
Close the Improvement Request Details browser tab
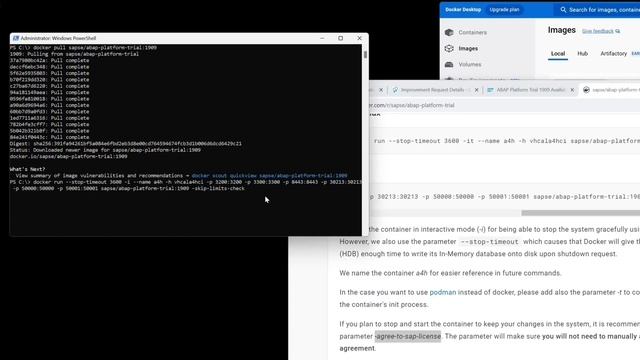pos(476,90)
